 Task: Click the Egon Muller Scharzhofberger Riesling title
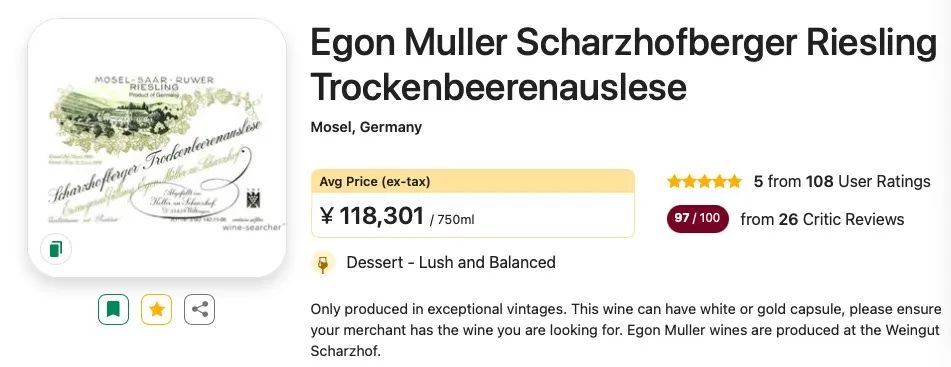click(x=624, y=45)
